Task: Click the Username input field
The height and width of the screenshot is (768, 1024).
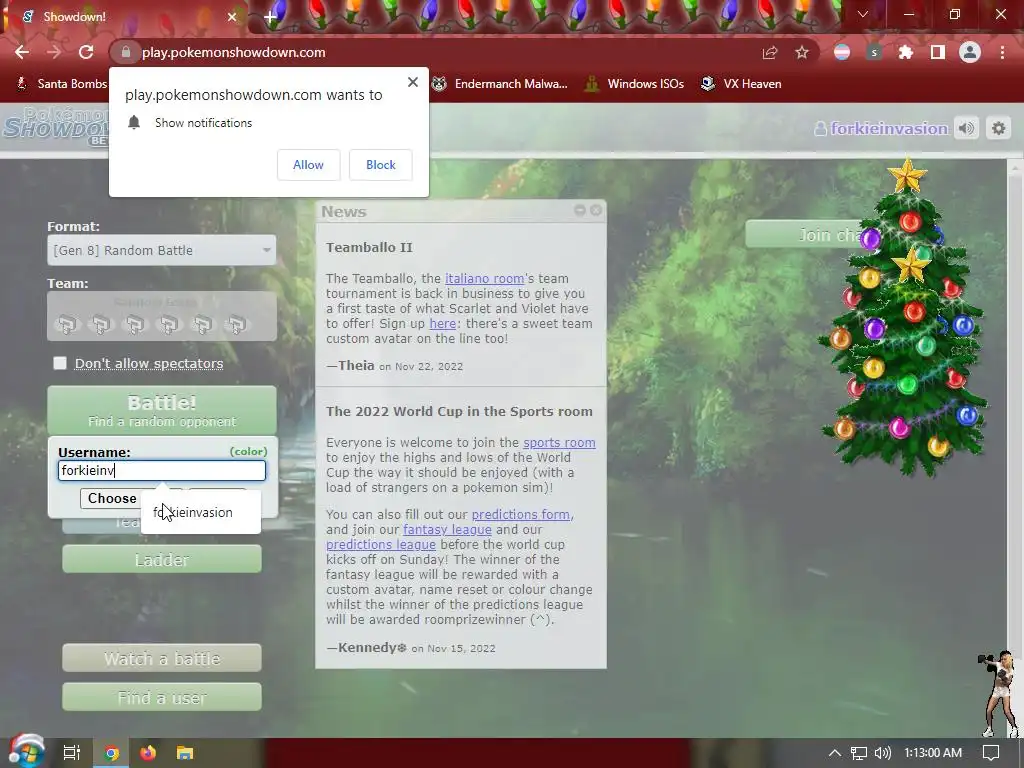Action: tap(162, 471)
